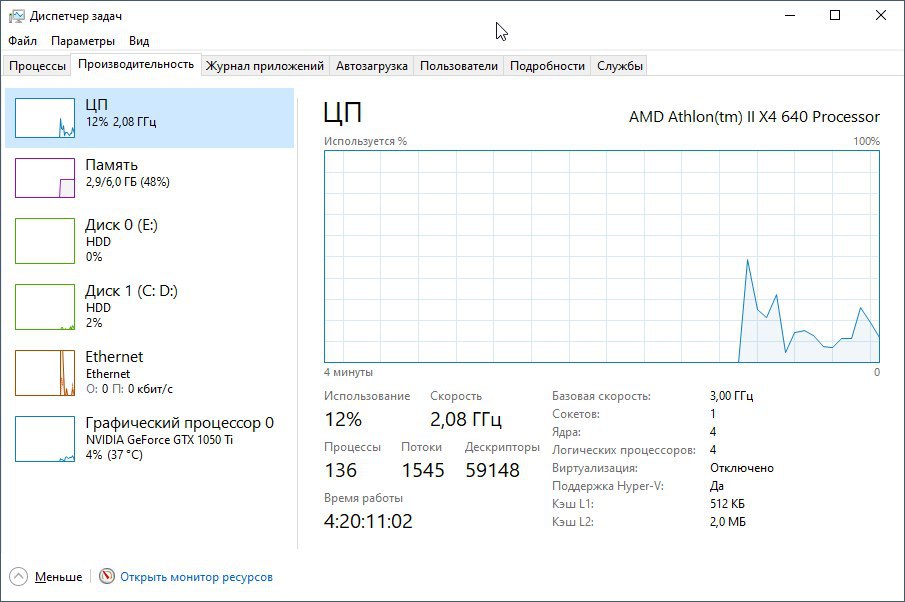Click the Ethernet mini graph thumbnail
The image size is (905, 602).
click(x=45, y=373)
